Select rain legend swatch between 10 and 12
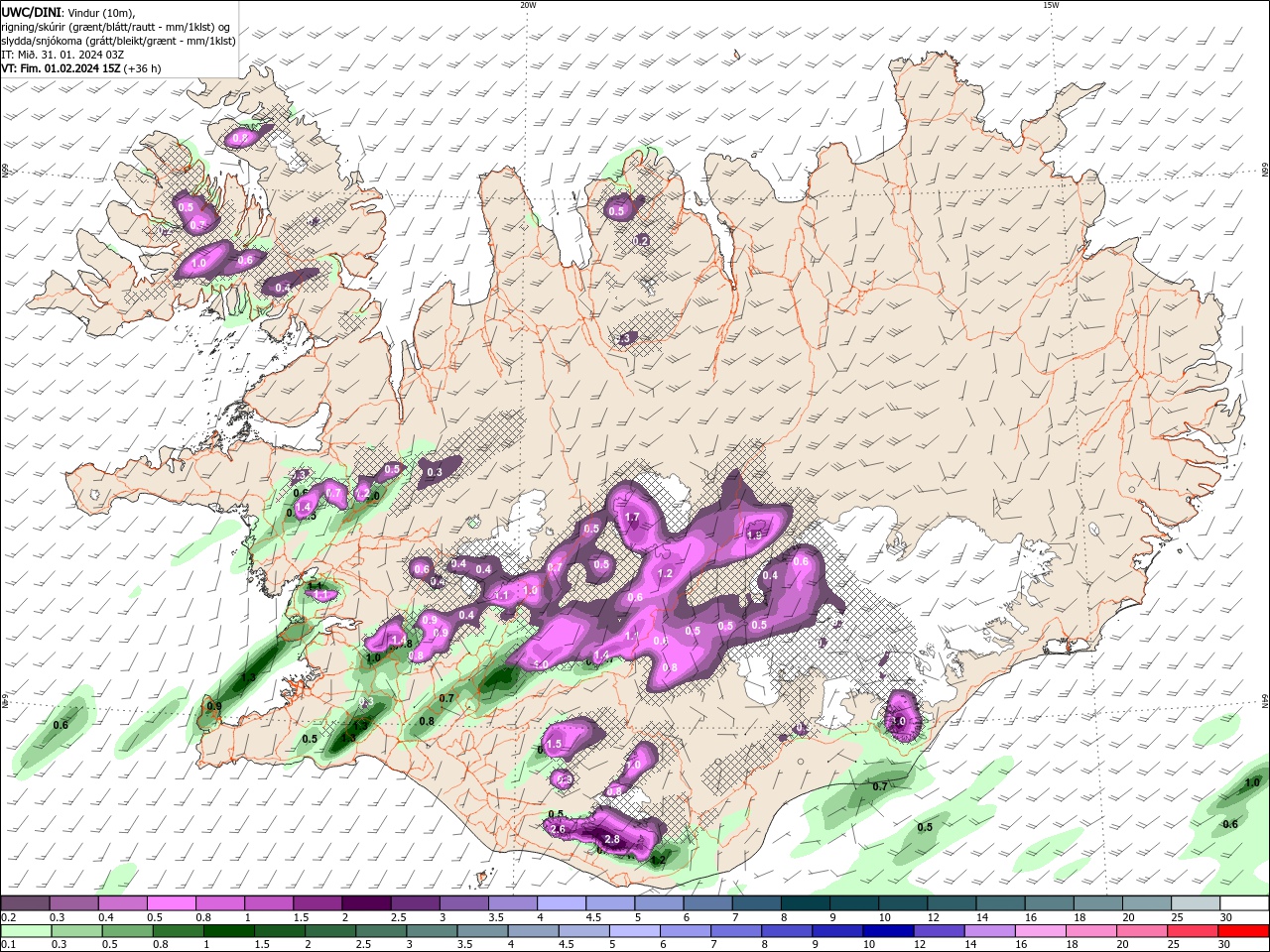 point(889,931)
